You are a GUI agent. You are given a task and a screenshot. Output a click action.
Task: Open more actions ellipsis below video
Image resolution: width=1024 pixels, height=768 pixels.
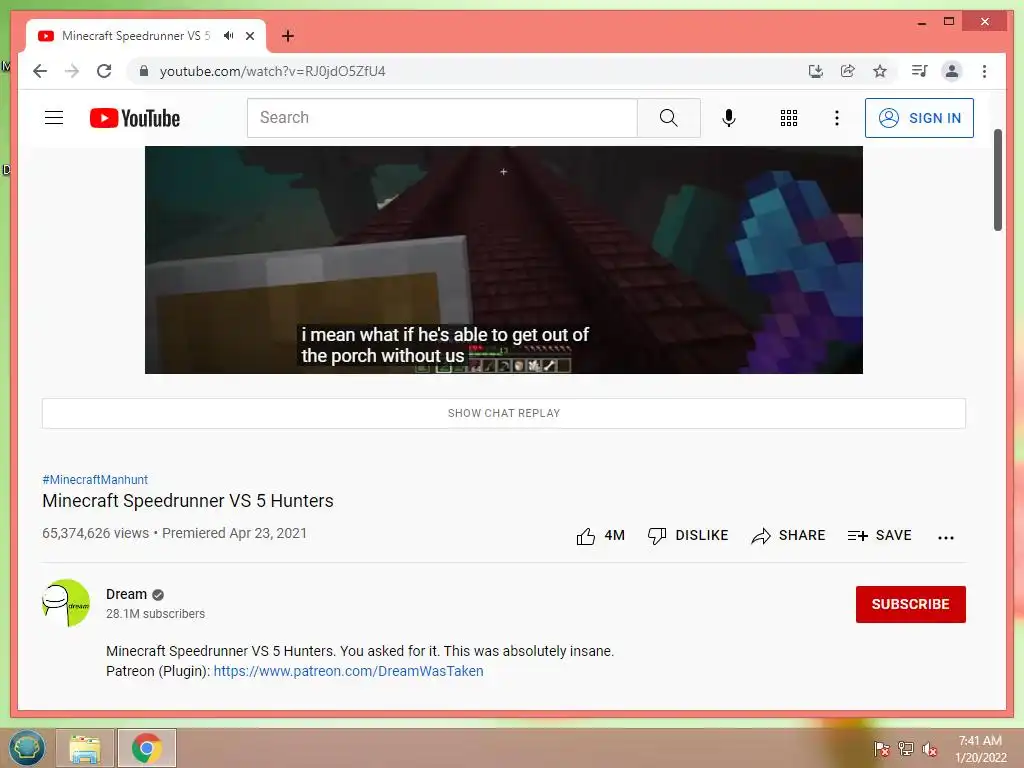pyautogui.click(x=946, y=537)
